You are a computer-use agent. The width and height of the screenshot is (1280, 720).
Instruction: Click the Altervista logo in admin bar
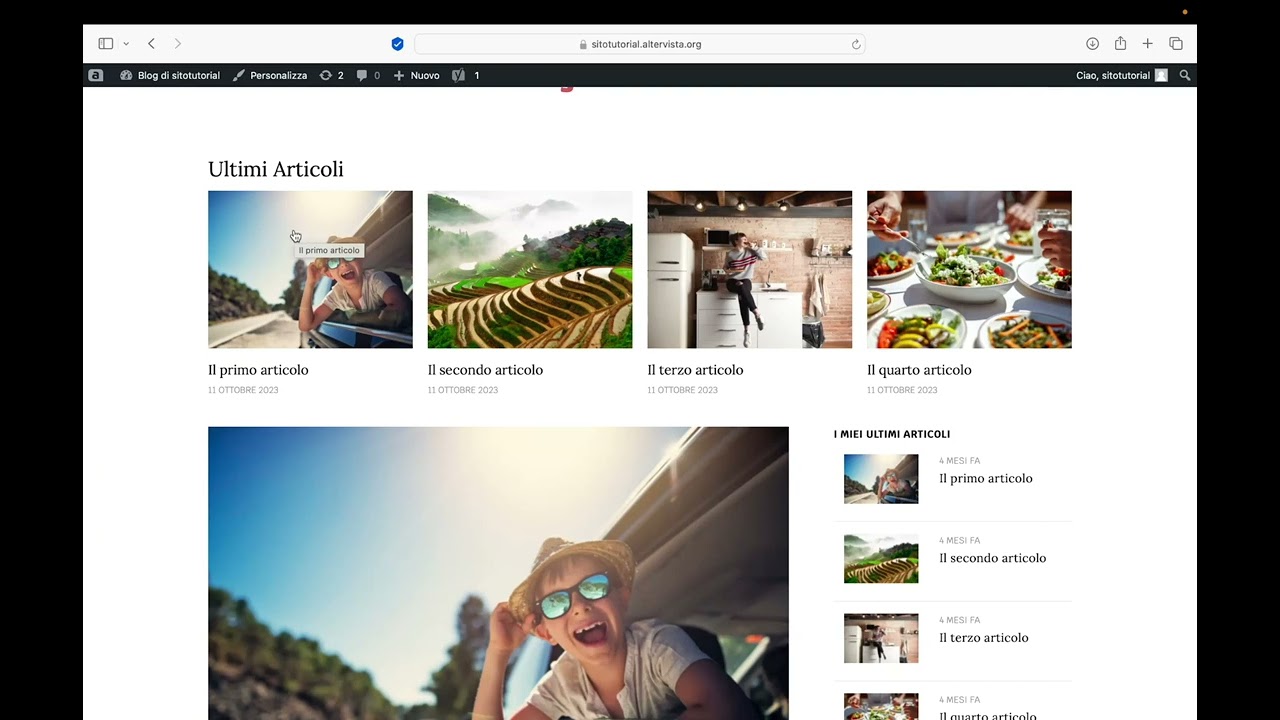click(96, 75)
